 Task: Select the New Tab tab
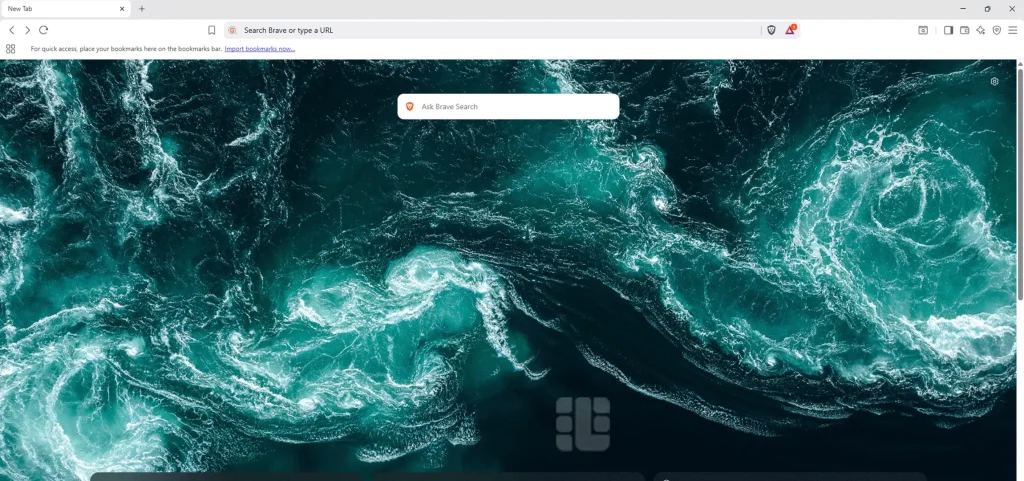point(60,9)
